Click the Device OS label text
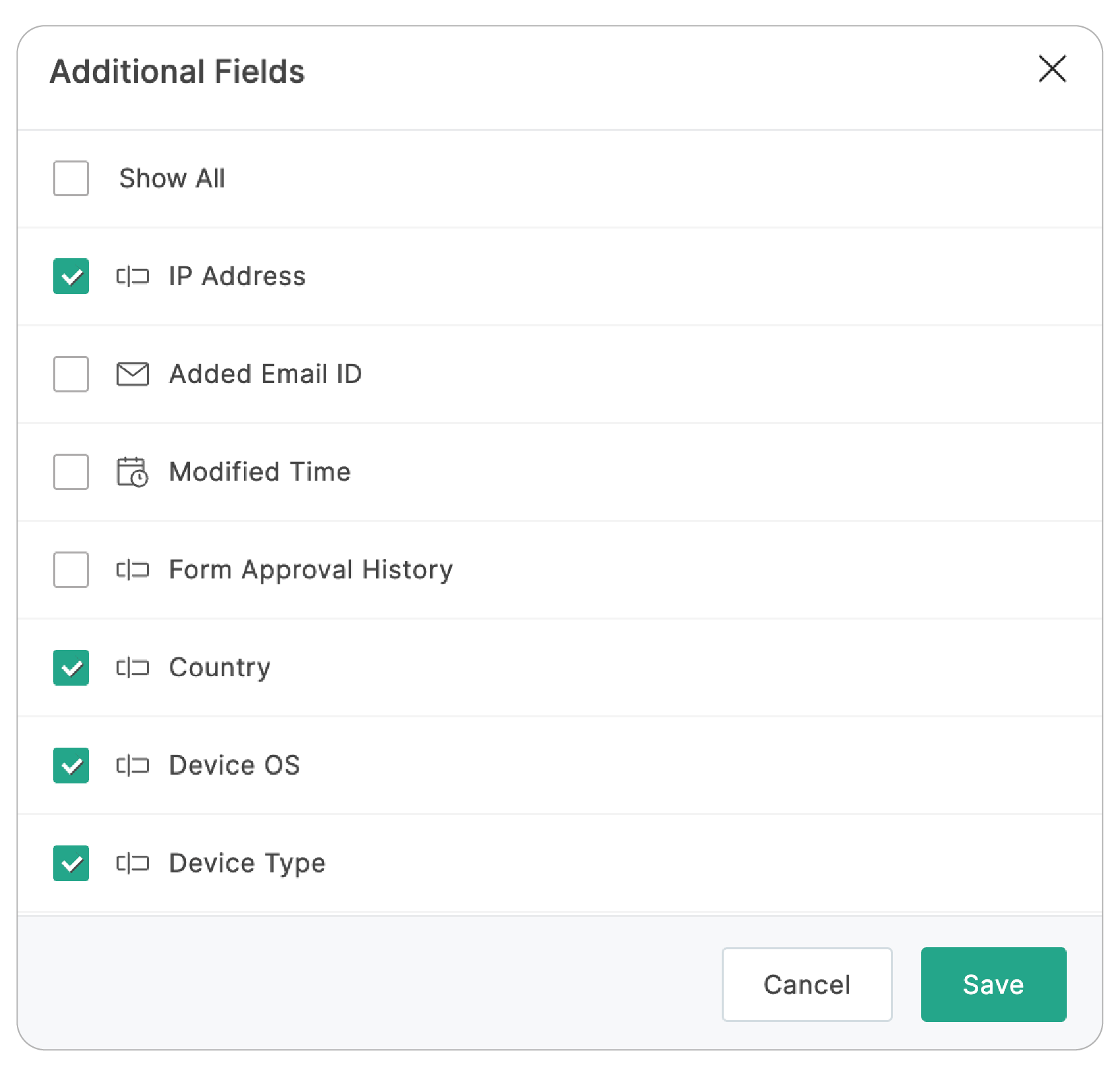 235,765
